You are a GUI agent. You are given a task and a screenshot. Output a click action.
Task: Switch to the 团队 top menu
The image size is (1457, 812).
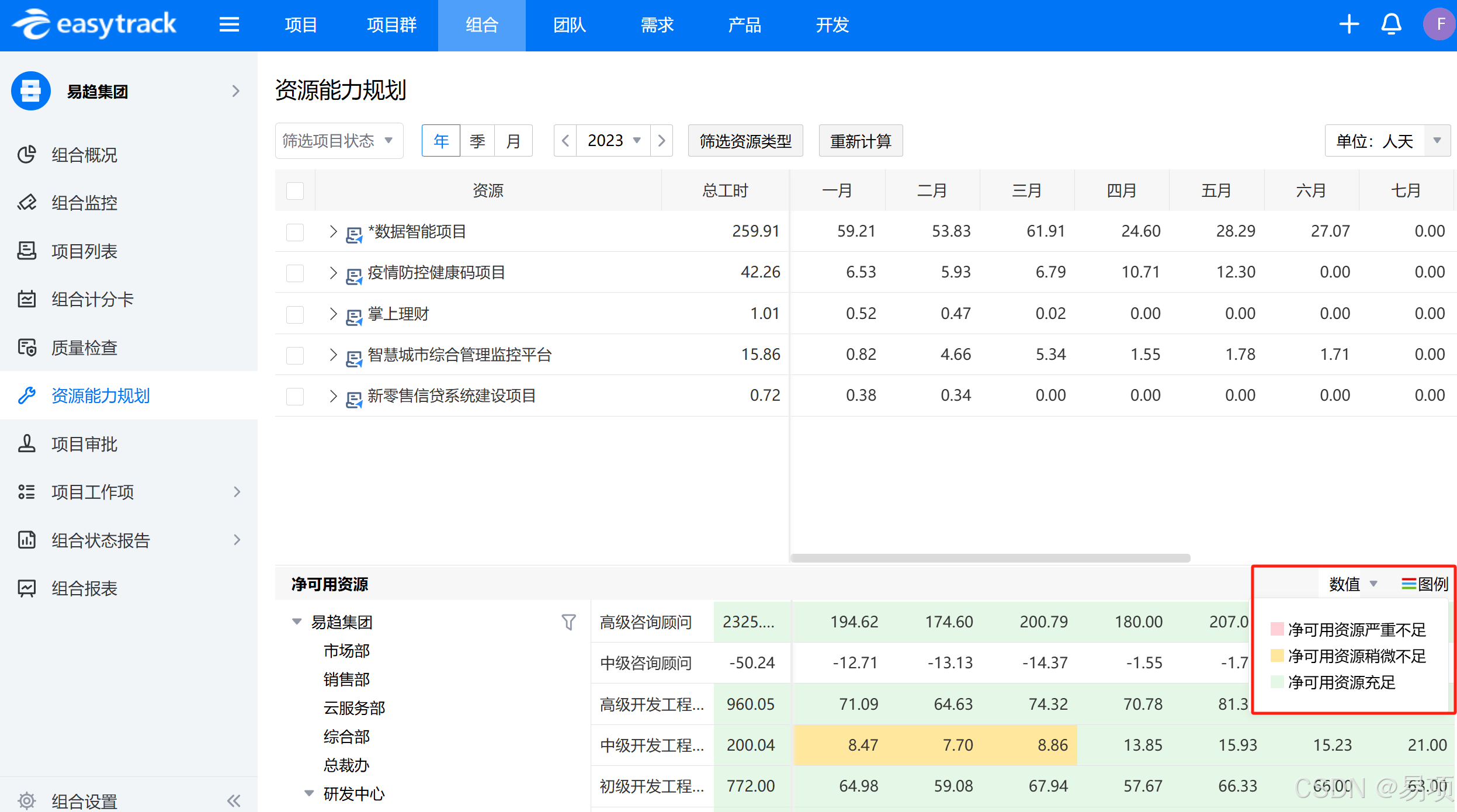pos(569,25)
